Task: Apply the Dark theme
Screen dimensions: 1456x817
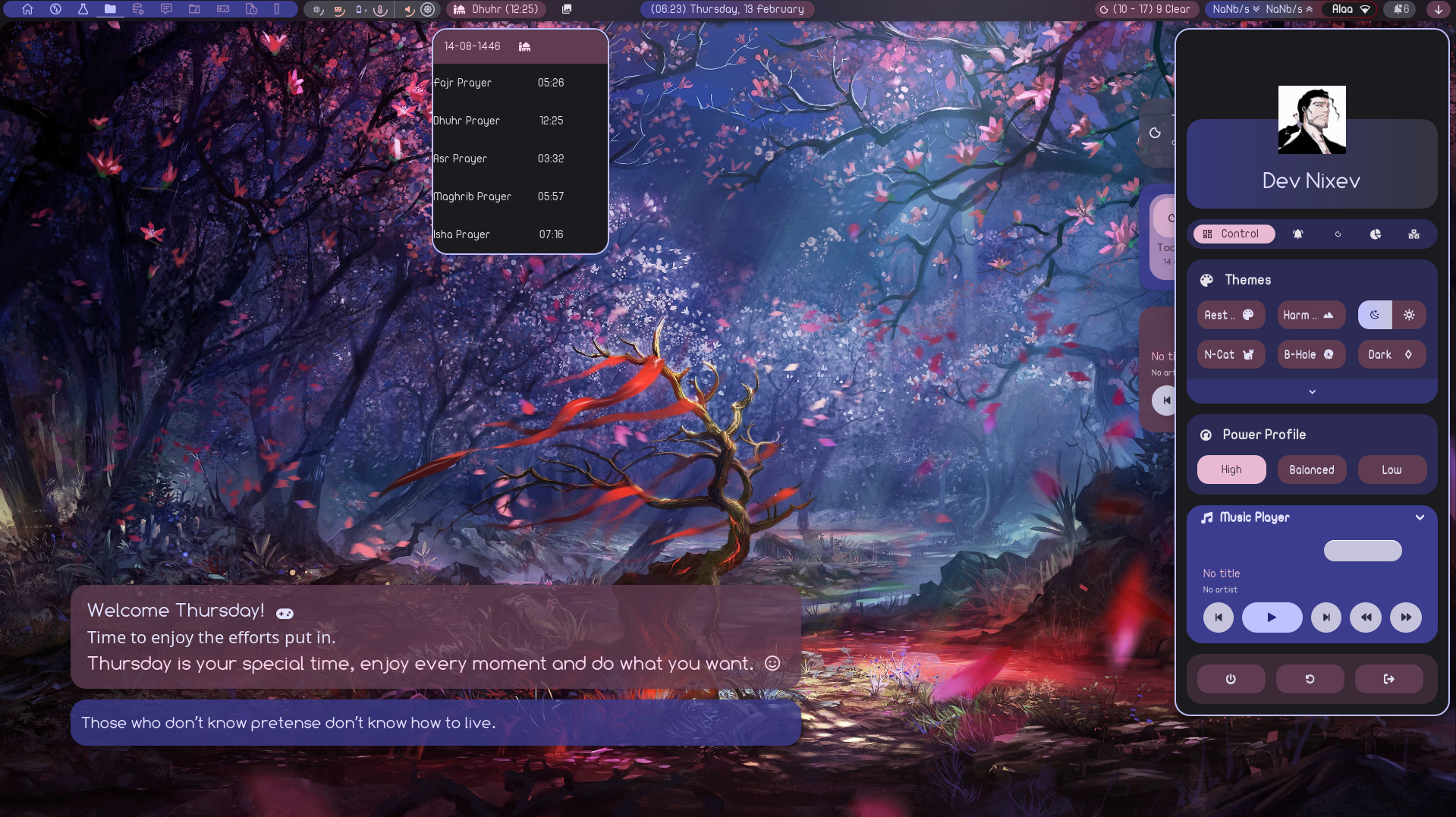Action: coord(1392,354)
